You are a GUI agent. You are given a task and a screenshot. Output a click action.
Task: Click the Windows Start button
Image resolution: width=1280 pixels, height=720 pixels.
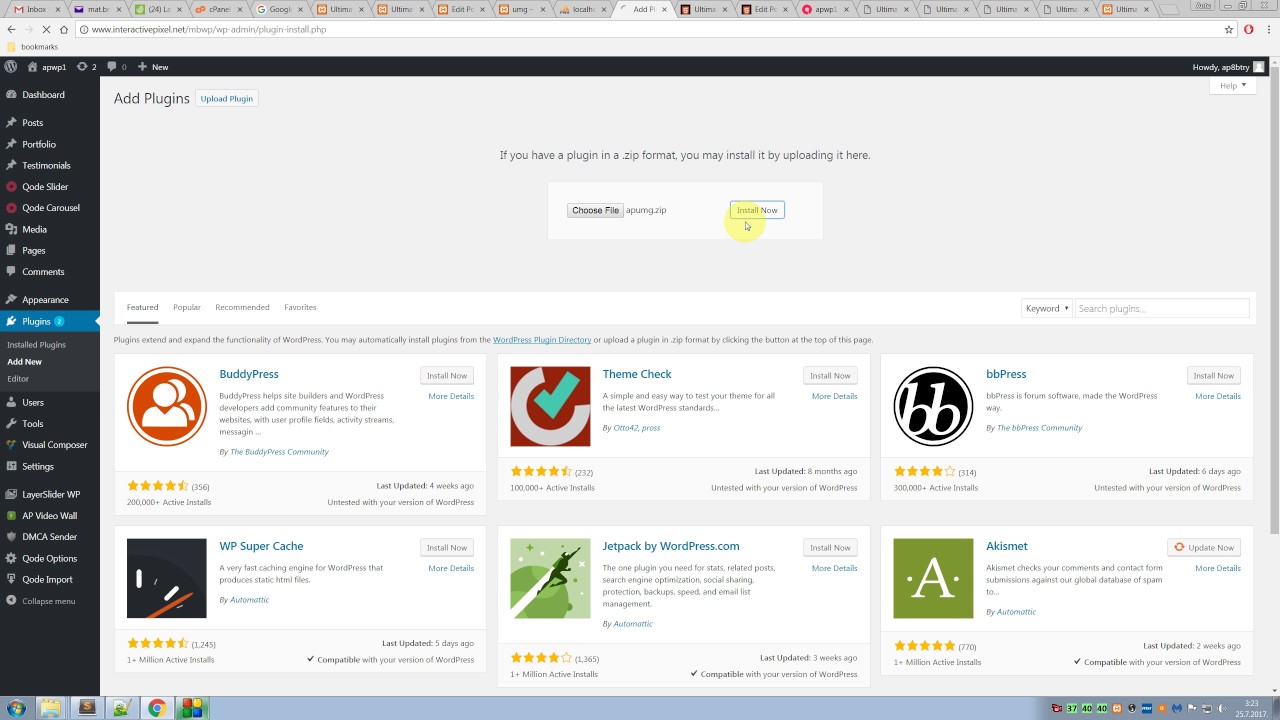point(16,708)
